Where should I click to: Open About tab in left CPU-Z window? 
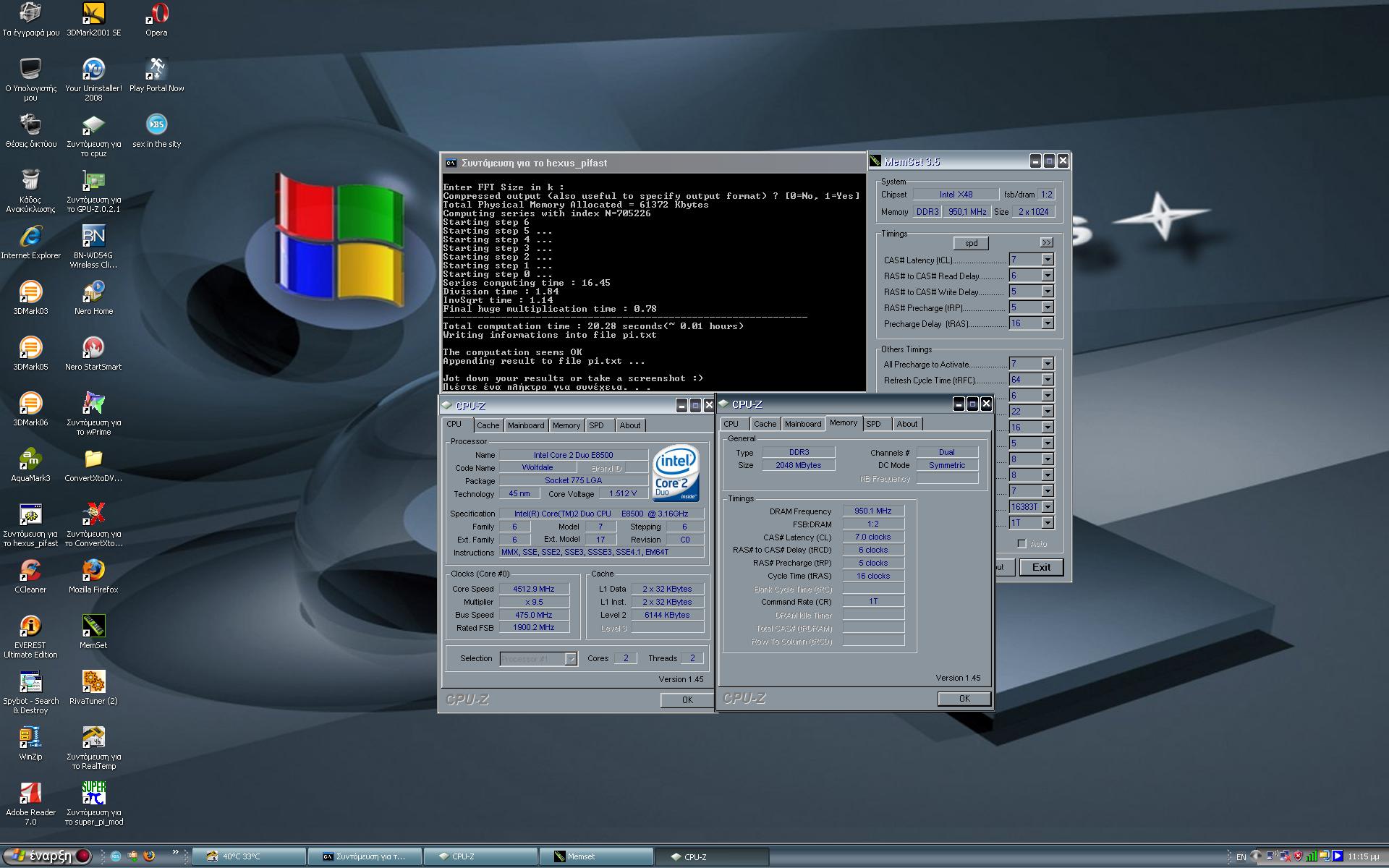(x=630, y=425)
